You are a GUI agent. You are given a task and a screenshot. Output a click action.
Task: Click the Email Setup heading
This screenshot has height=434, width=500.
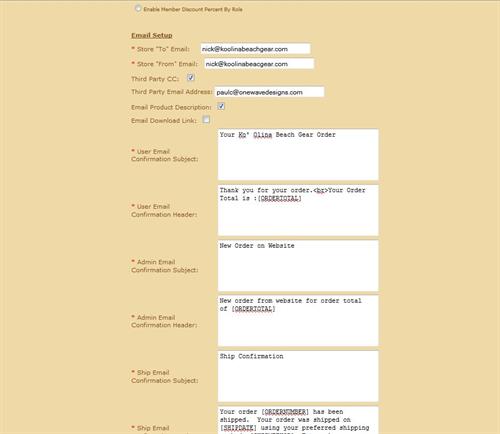tap(152, 35)
